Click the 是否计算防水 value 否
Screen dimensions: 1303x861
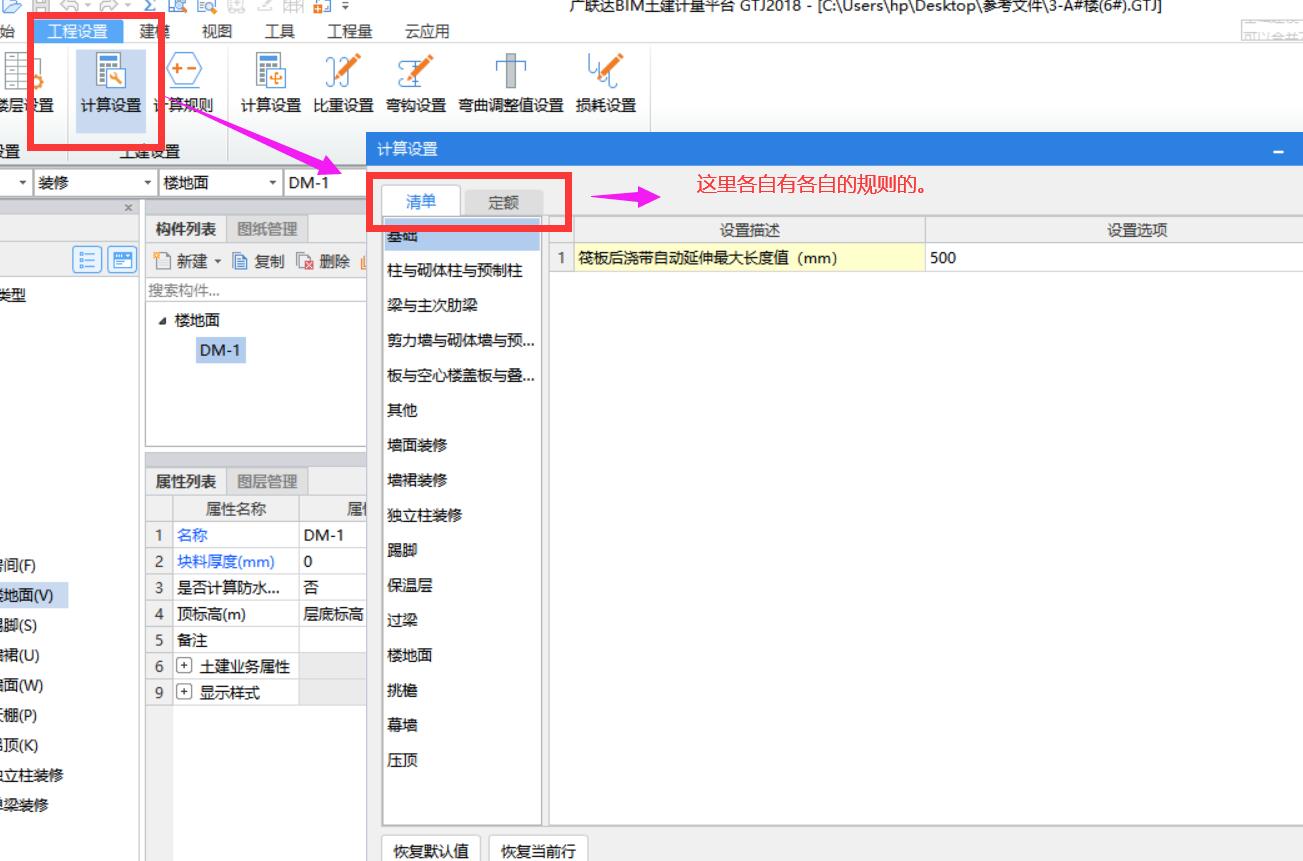click(333, 588)
